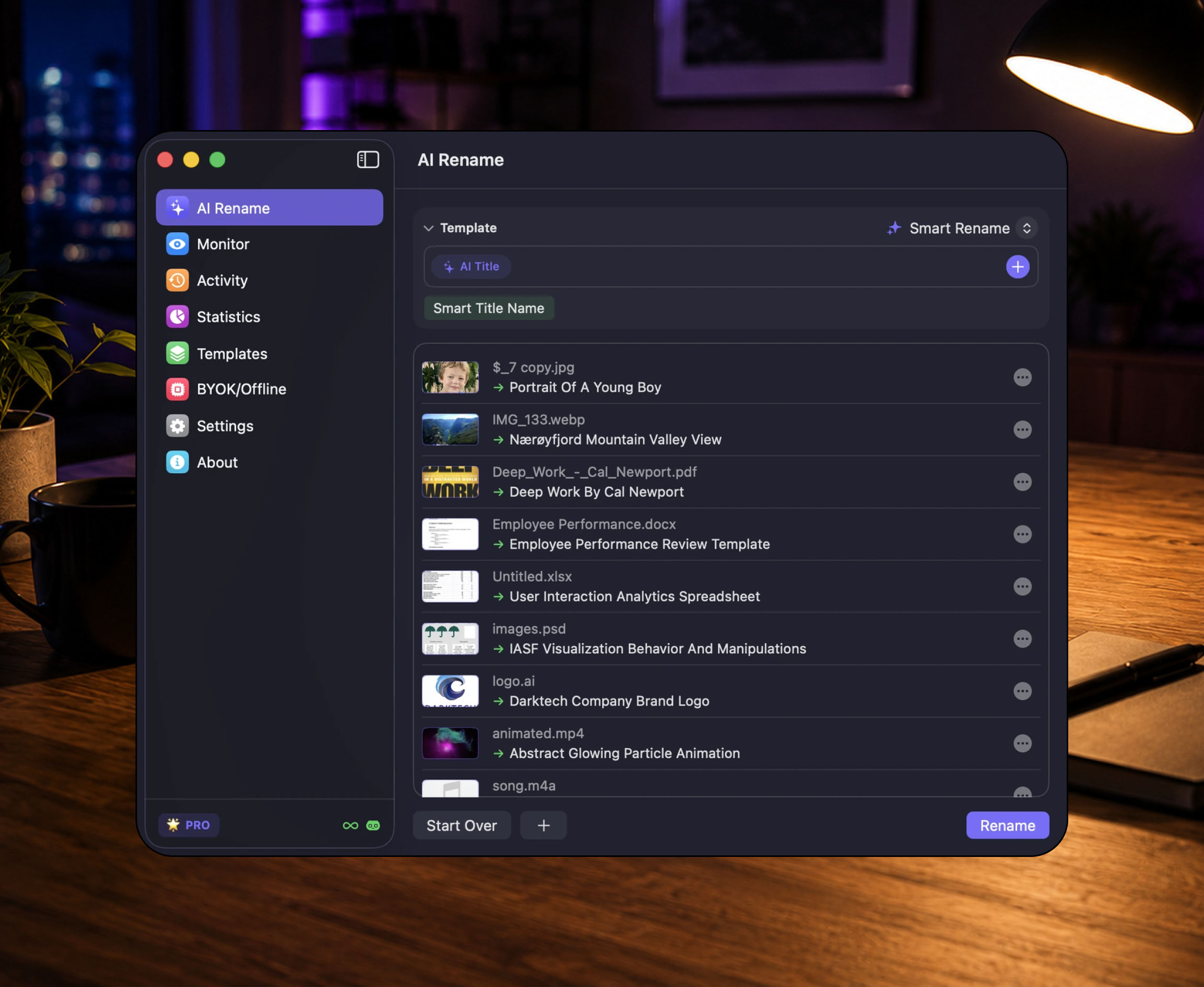Click the logo.ai thumbnail
The width and height of the screenshot is (1204, 987).
(450, 691)
